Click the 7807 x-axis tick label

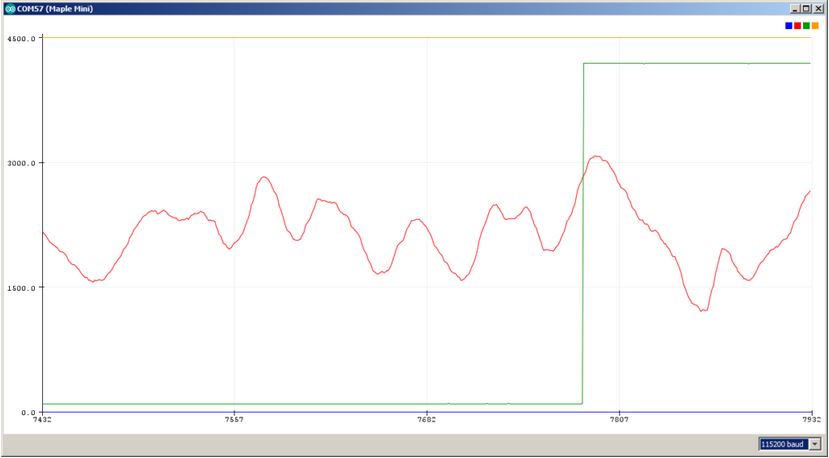618,421
